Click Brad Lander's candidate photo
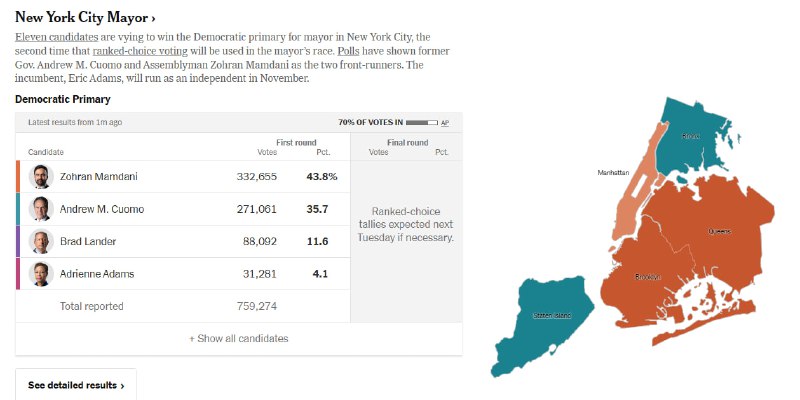The width and height of the screenshot is (800, 400). (x=41, y=241)
